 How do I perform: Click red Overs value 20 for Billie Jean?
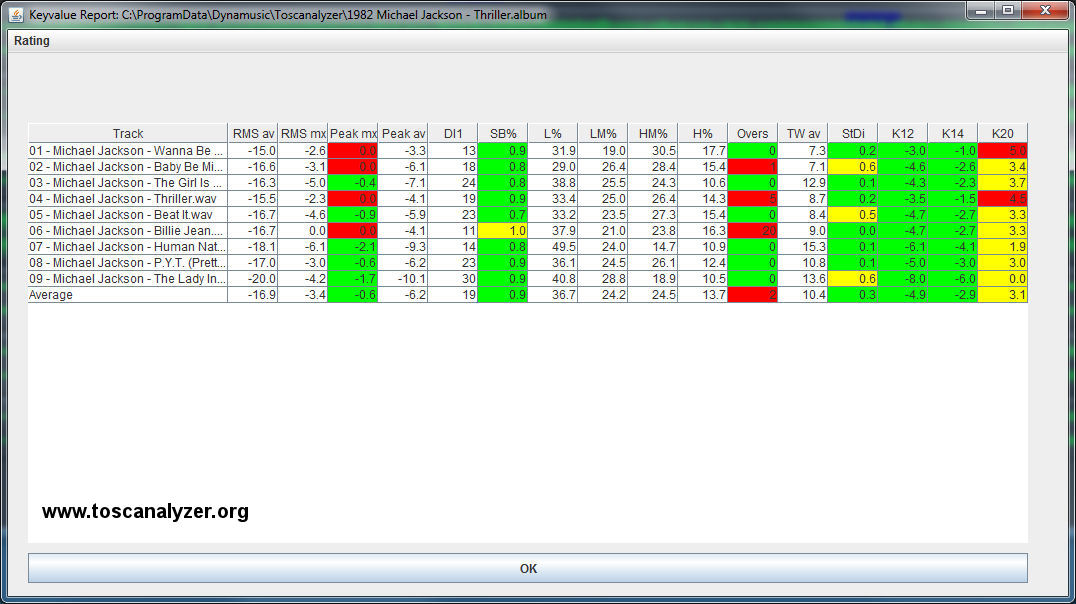point(753,231)
